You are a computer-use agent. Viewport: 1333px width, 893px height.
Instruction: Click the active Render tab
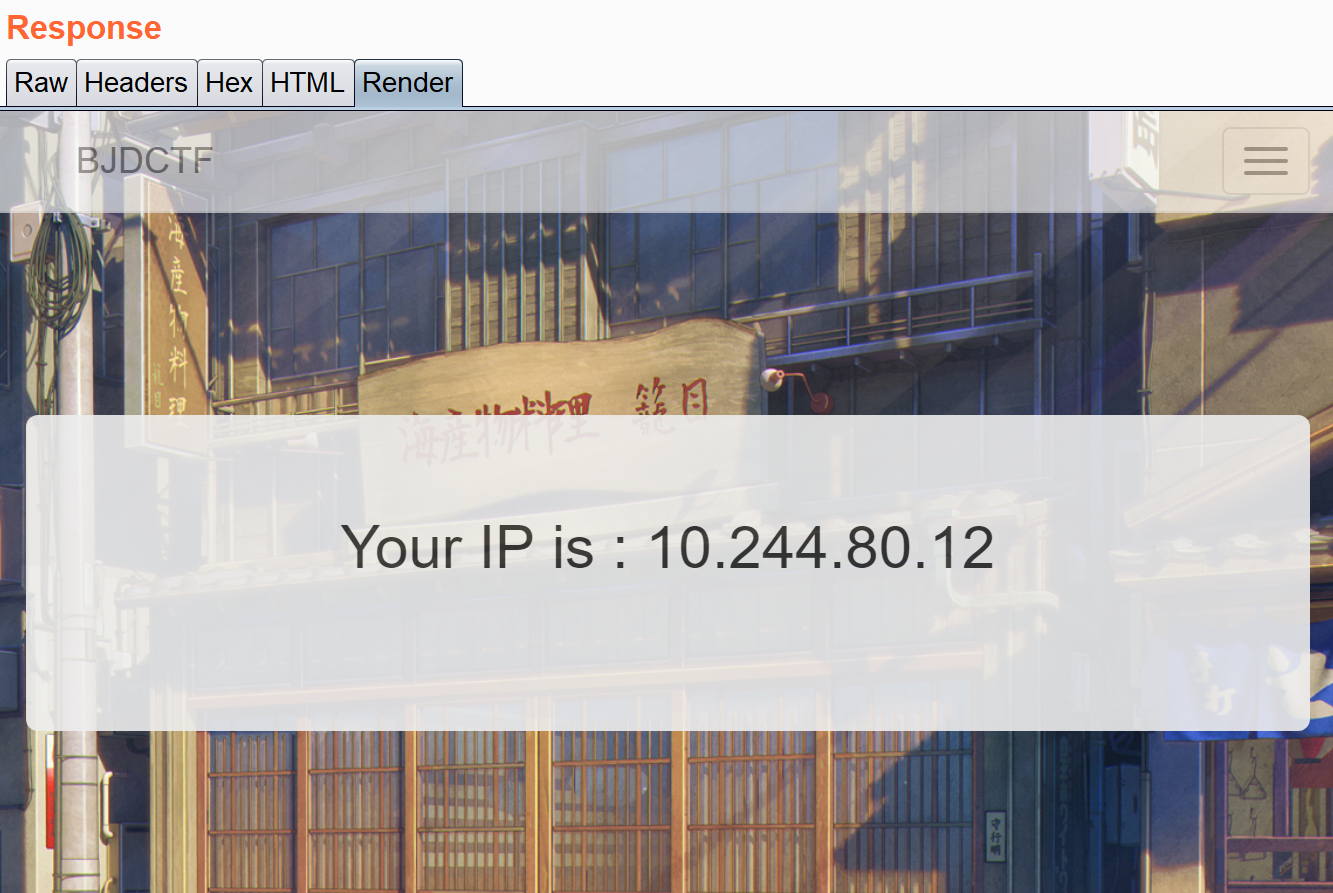tap(408, 82)
